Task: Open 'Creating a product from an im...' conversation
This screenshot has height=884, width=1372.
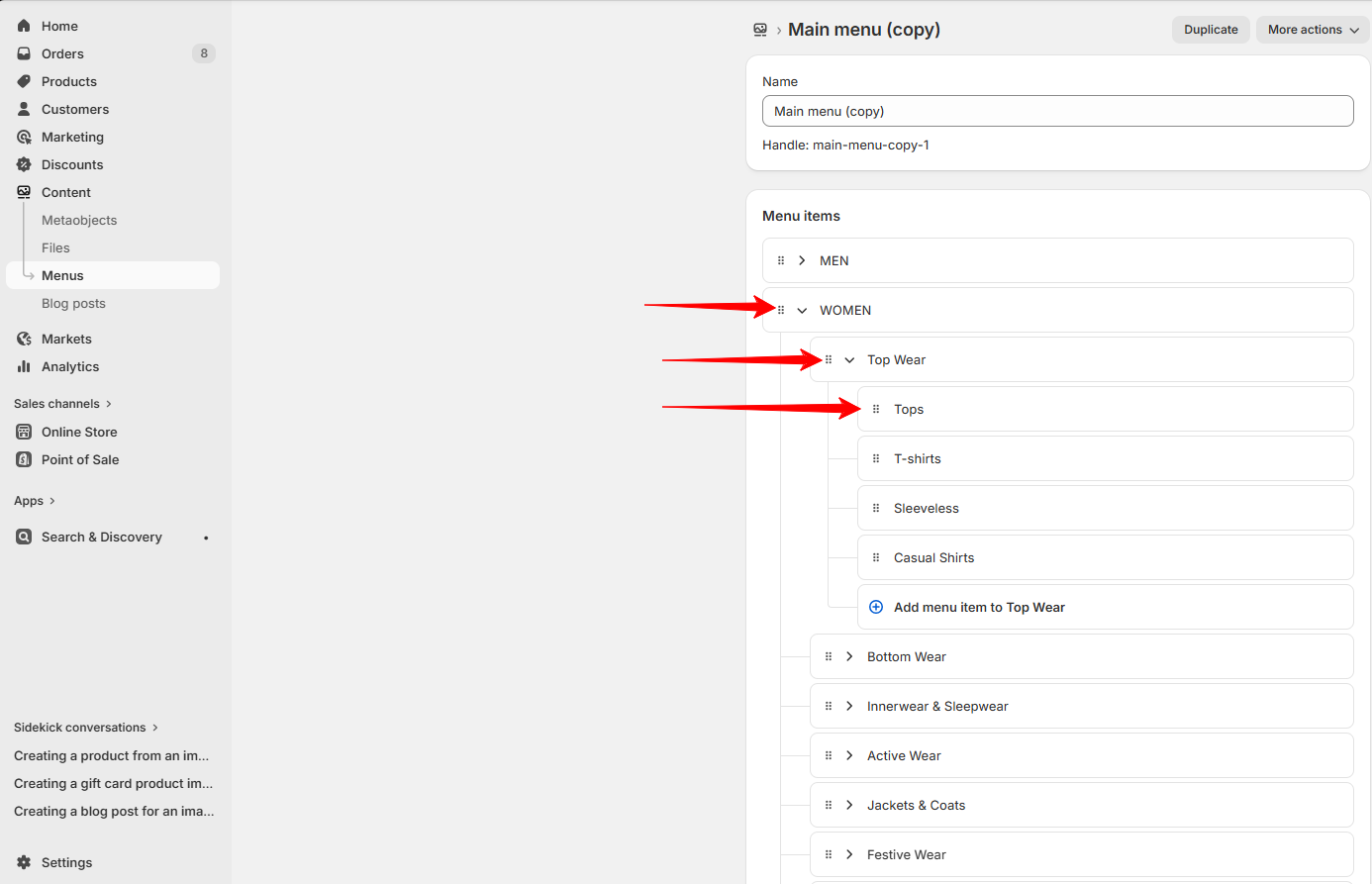Action: click(112, 755)
